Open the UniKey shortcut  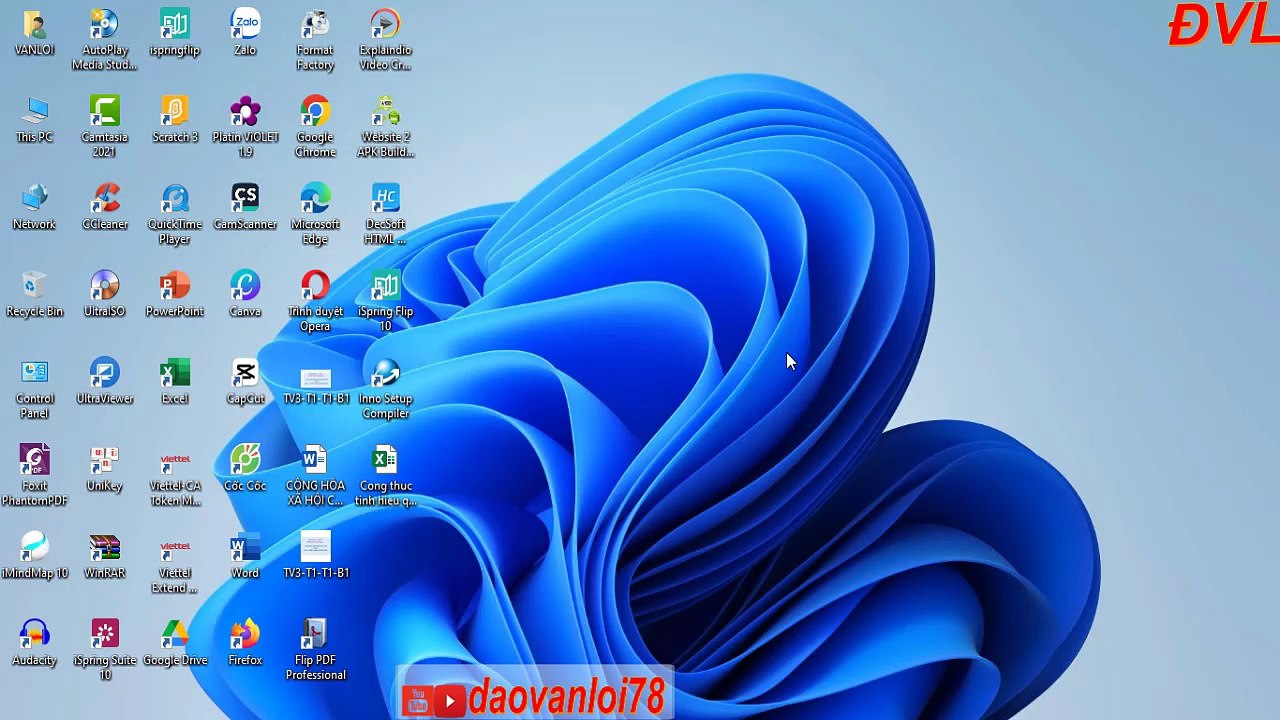coord(105,468)
